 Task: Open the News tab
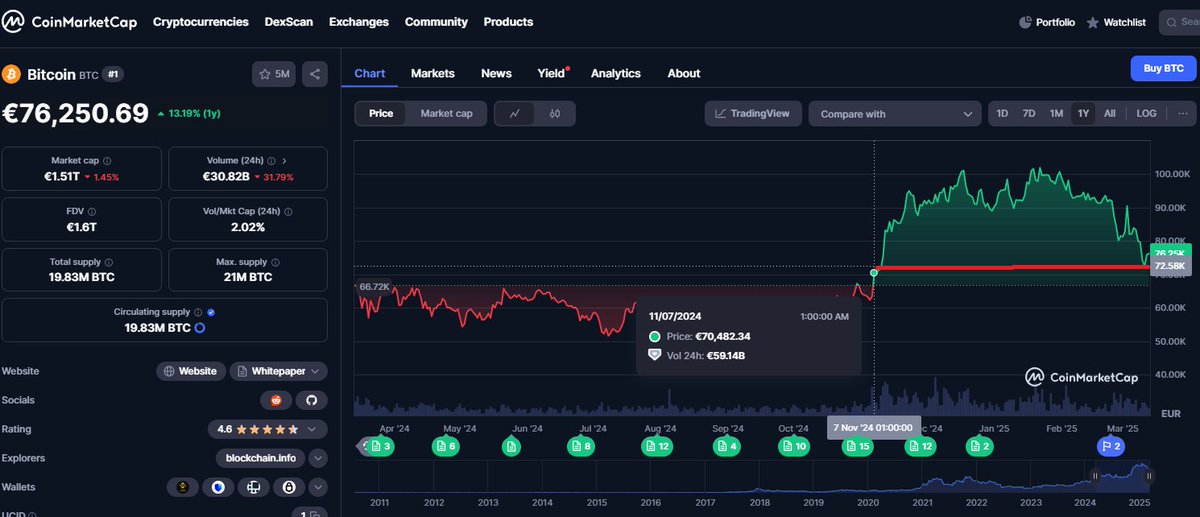(496, 73)
